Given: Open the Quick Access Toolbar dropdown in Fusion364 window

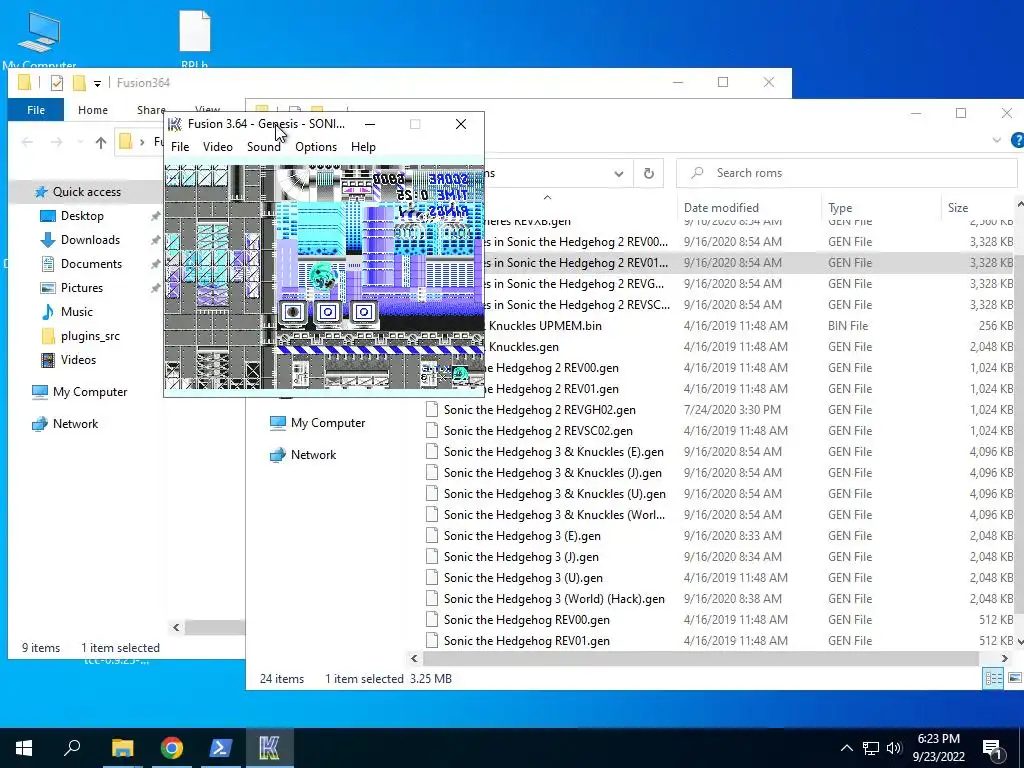Looking at the screenshot, I should point(97,84).
